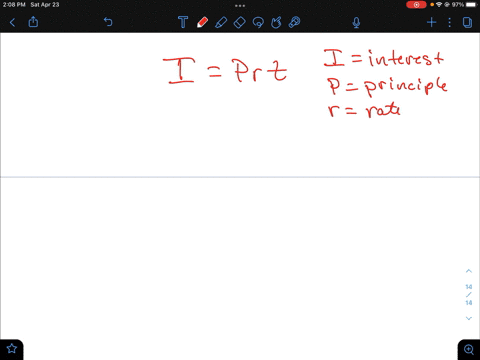Tap the battery status indicator

pyautogui.click(x=471, y=5)
